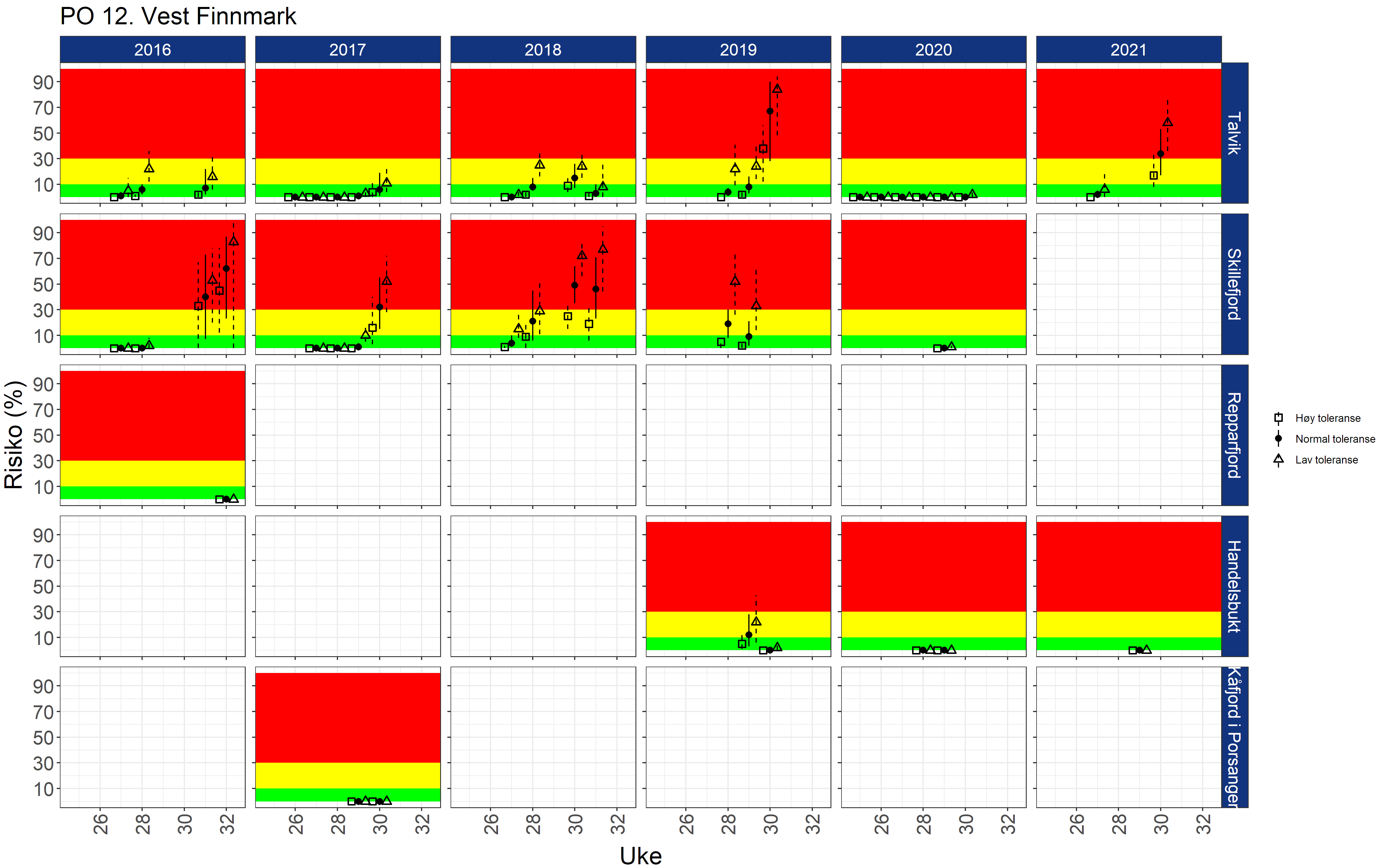Click highest triangle marker in Talvik 2019
Screen dimensions: 1389x868
(x=777, y=89)
